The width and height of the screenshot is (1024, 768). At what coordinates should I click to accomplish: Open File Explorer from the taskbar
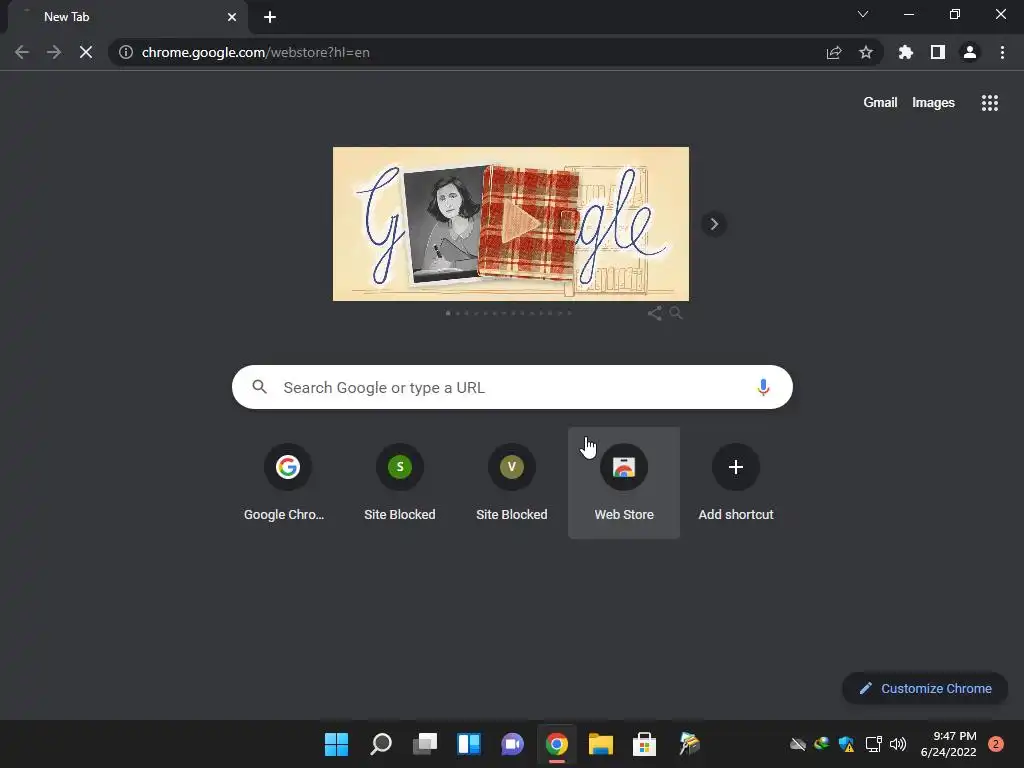click(x=601, y=744)
